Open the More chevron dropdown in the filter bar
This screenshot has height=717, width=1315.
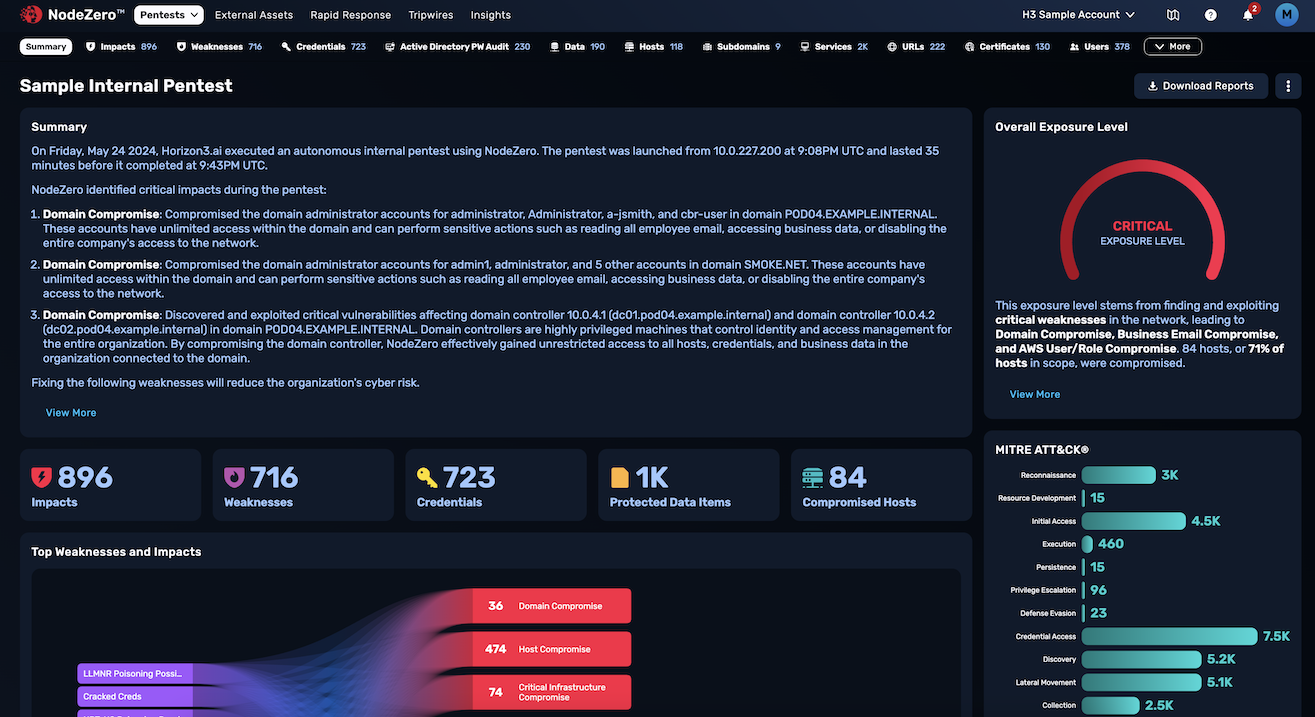tap(1172, 45)
